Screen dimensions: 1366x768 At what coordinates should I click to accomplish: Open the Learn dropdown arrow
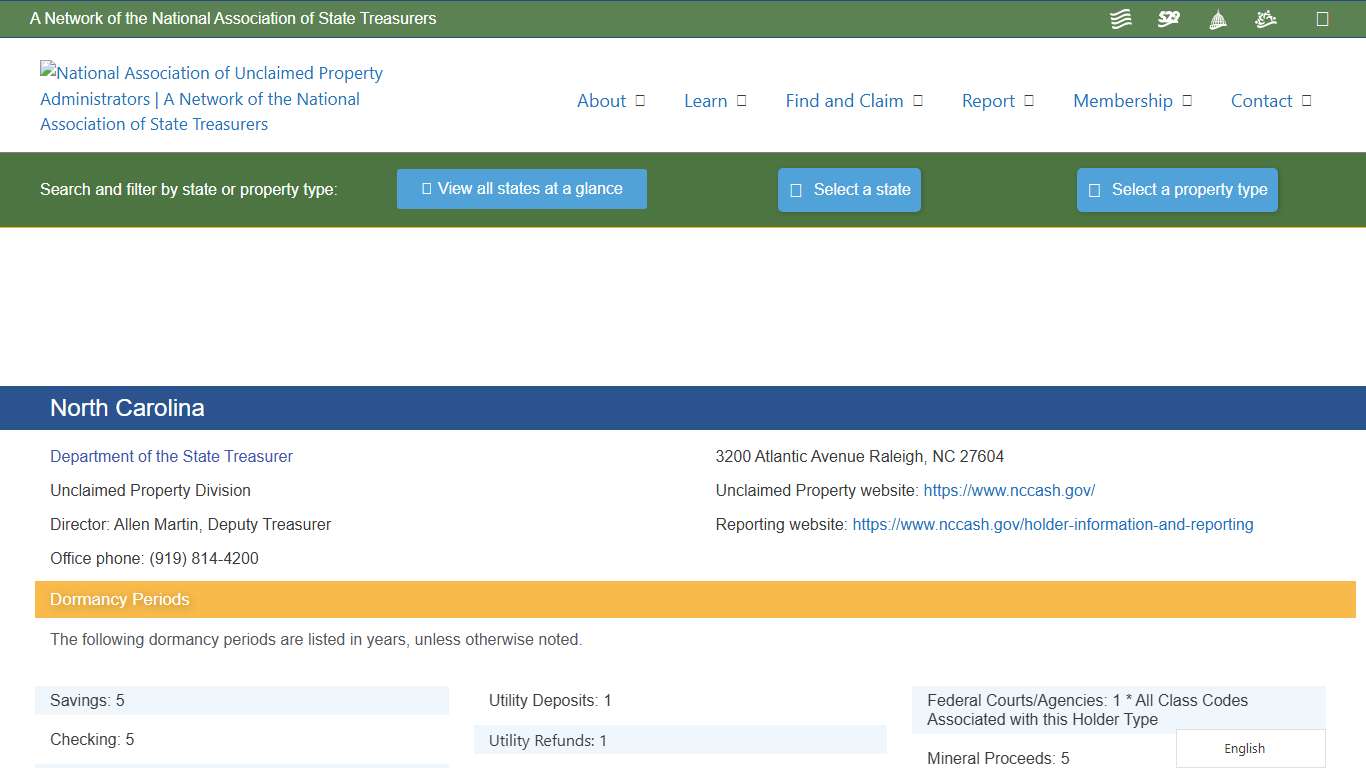pos(740,100)
